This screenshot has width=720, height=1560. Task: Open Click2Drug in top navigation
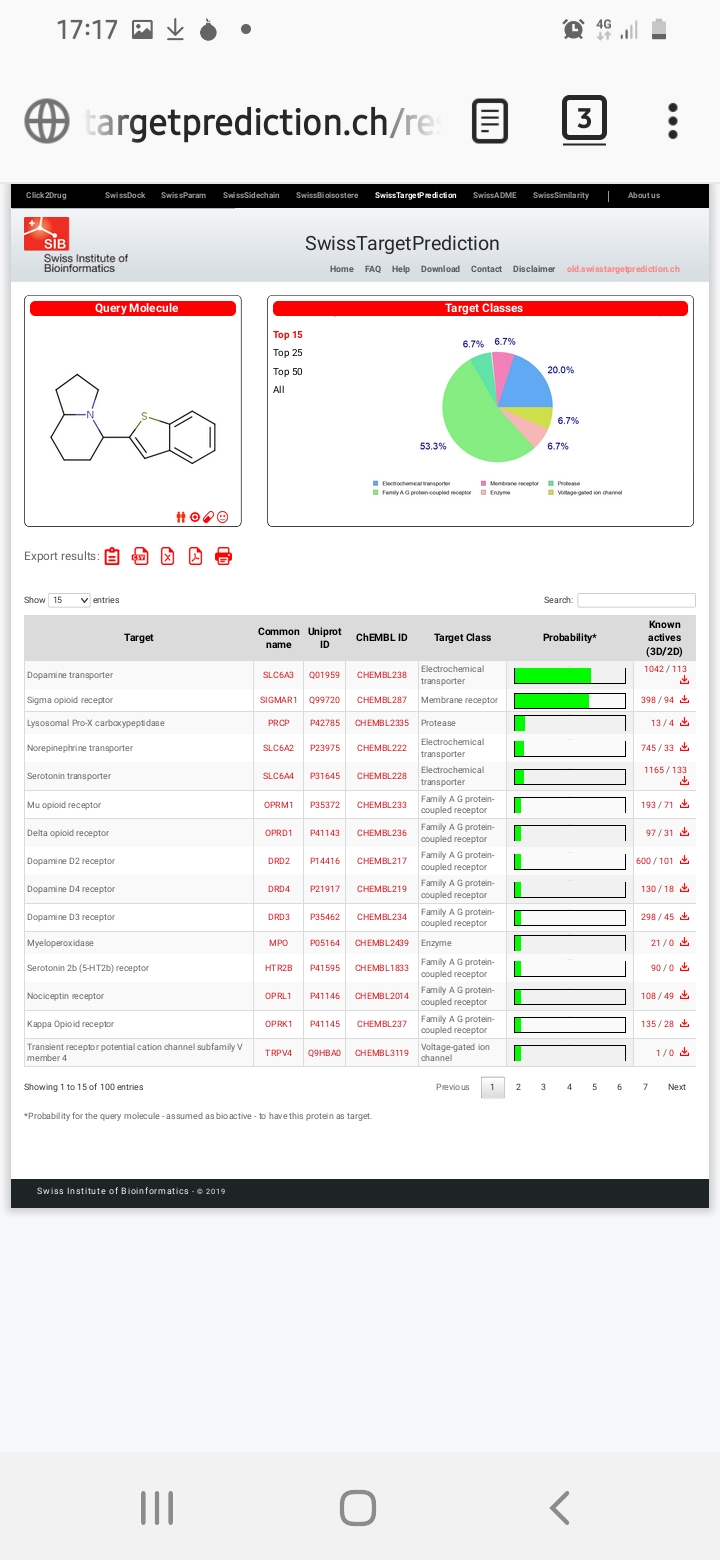tap(46, 195)
